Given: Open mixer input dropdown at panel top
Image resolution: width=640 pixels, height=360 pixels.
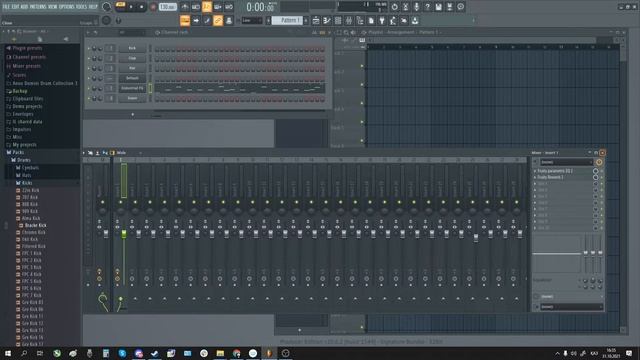Looking at the screenshot, I should (x=567, y=162).
